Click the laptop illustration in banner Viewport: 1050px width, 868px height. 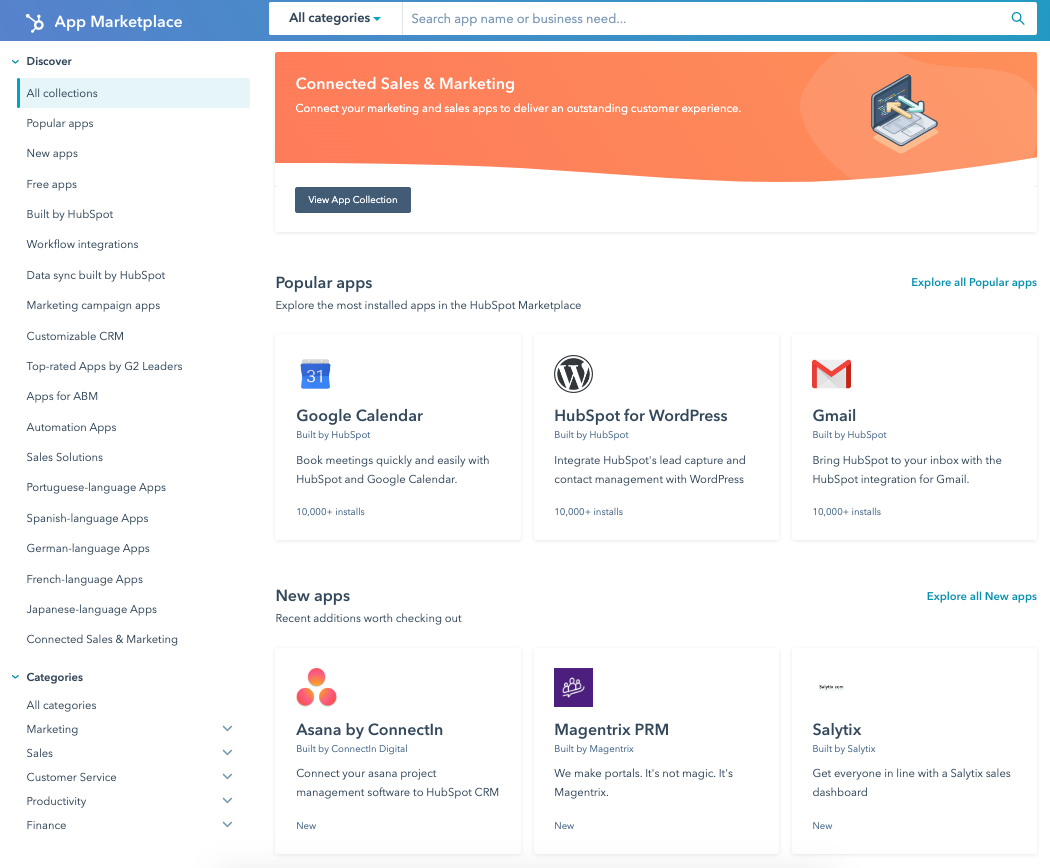pyautogui.click(x=904, y=112)
